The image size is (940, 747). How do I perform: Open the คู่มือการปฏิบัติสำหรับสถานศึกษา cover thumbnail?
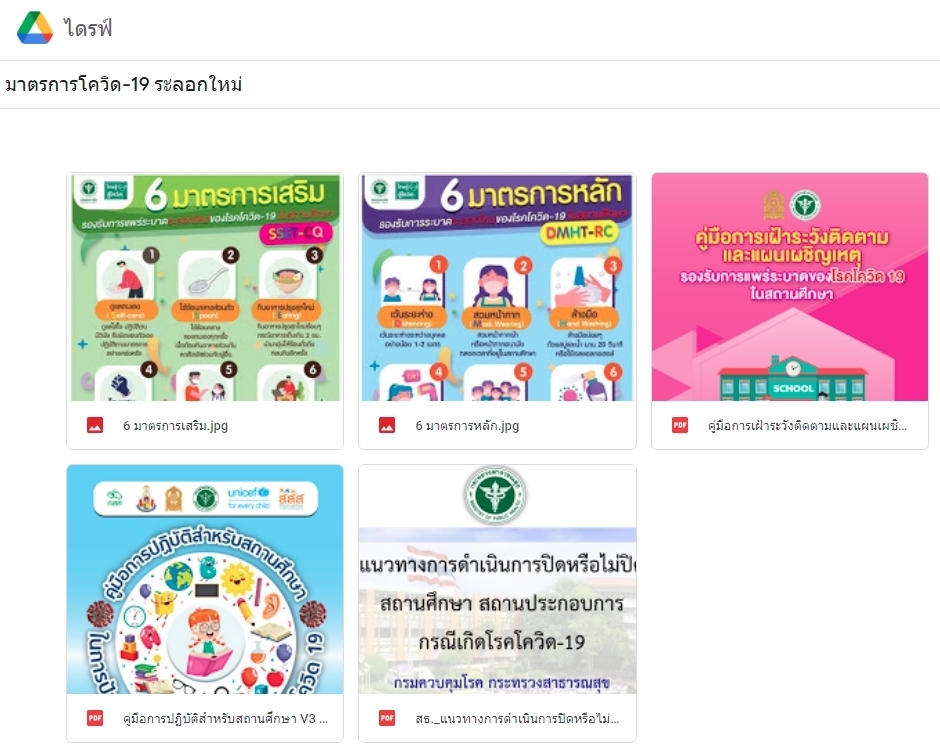(x=205, y=579)
